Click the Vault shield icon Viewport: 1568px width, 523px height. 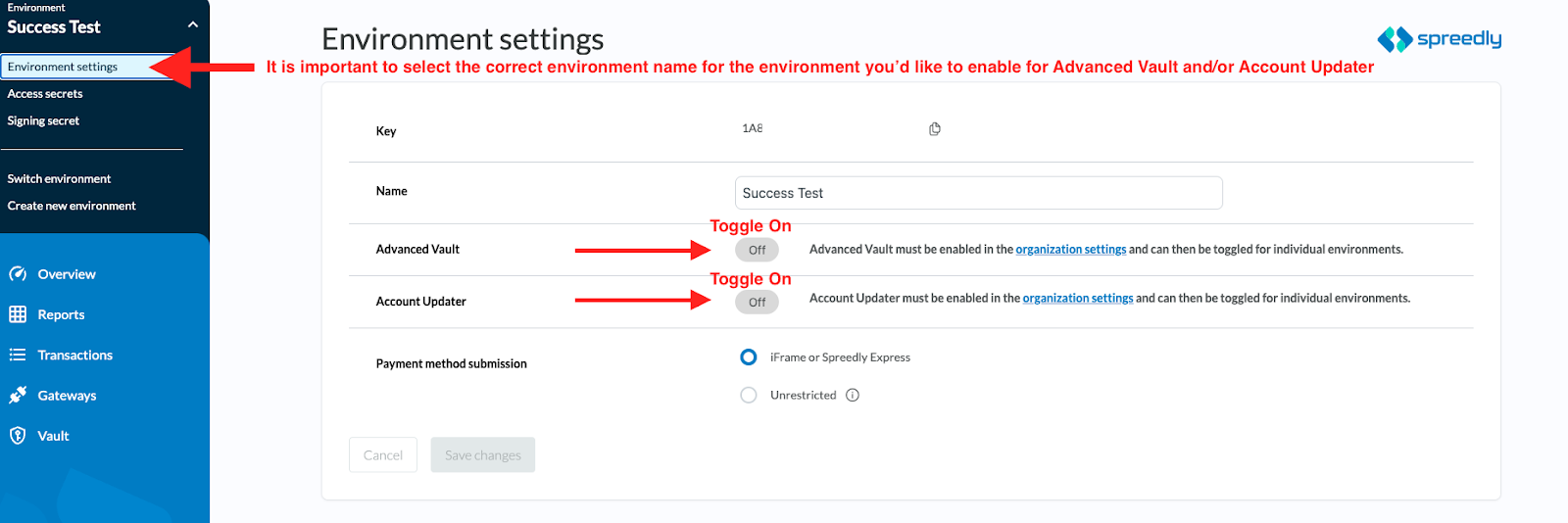[x=18, y=436]
